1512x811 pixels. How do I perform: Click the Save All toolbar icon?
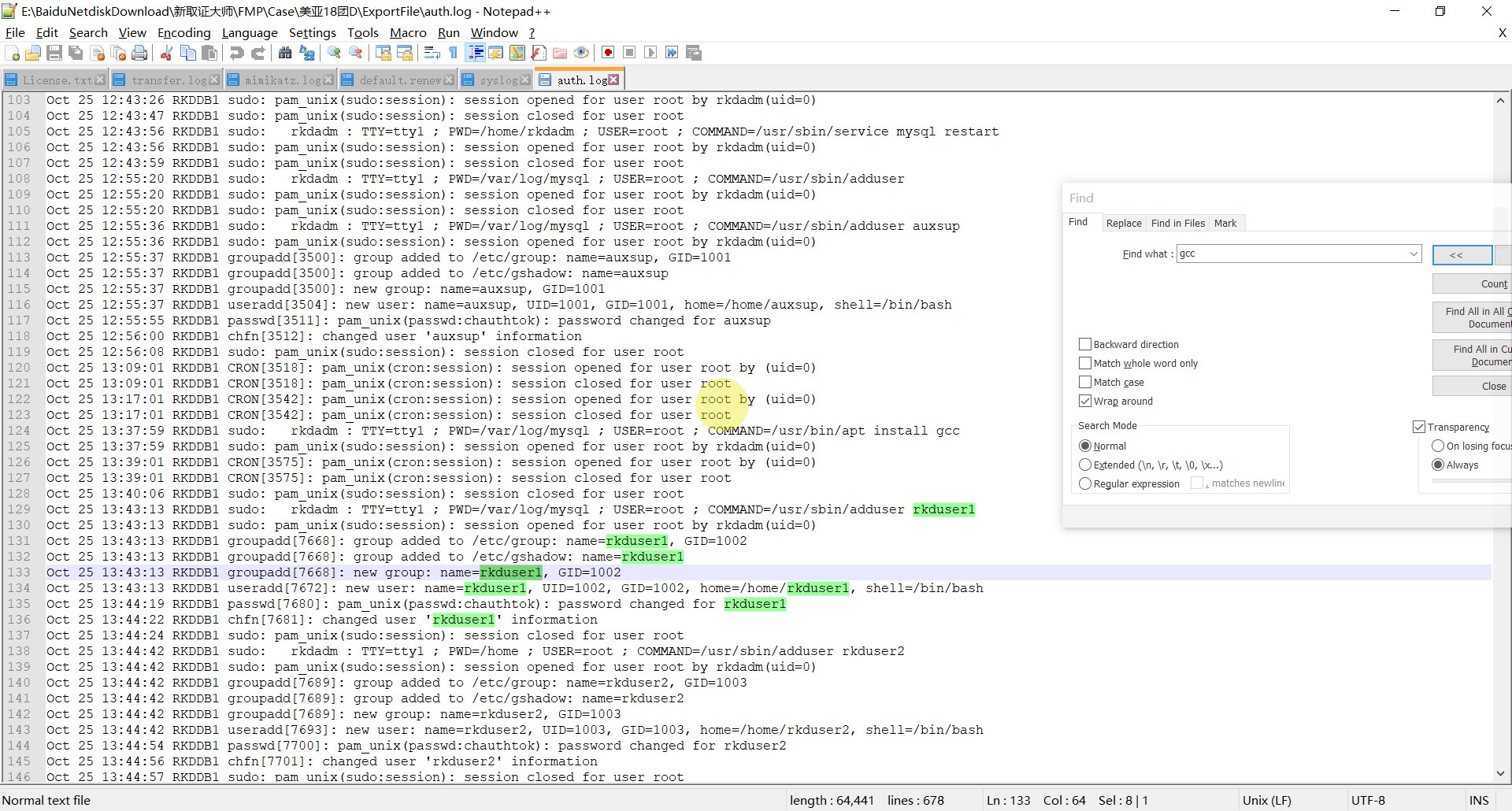point(76,53)
